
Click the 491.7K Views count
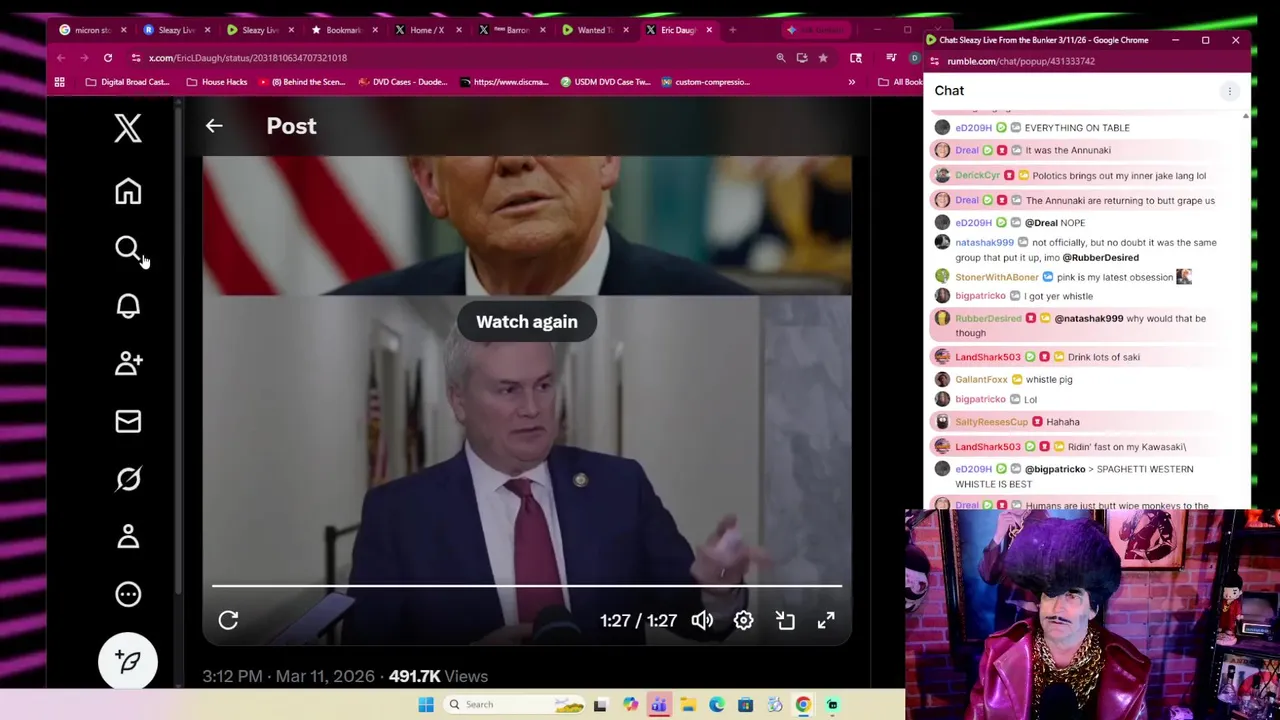pos(438,677)
